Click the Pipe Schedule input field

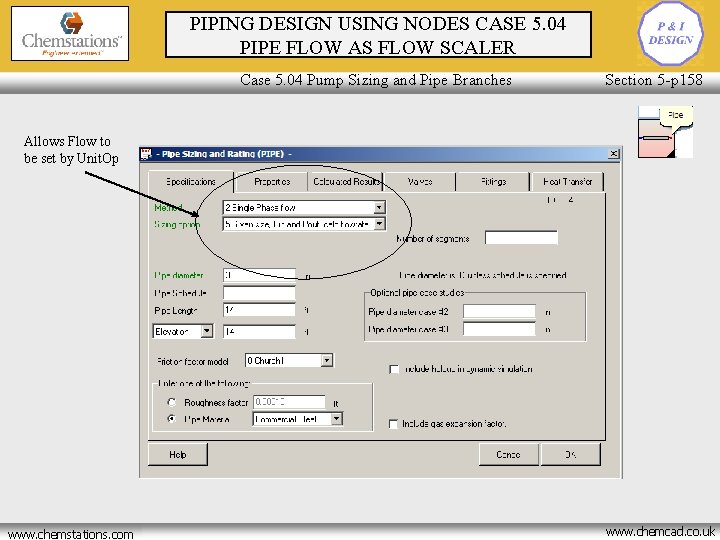point(259,293)
